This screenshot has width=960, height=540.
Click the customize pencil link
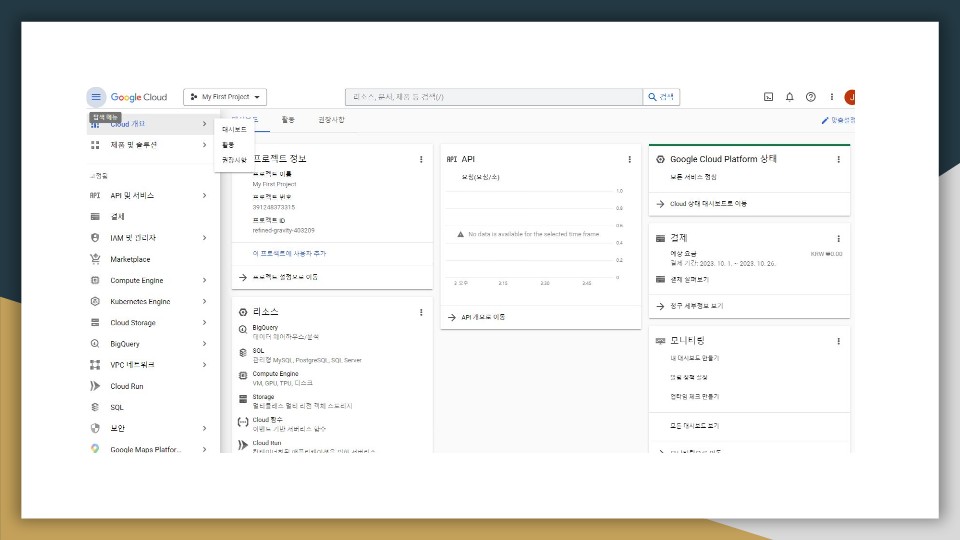click(838, 120)
